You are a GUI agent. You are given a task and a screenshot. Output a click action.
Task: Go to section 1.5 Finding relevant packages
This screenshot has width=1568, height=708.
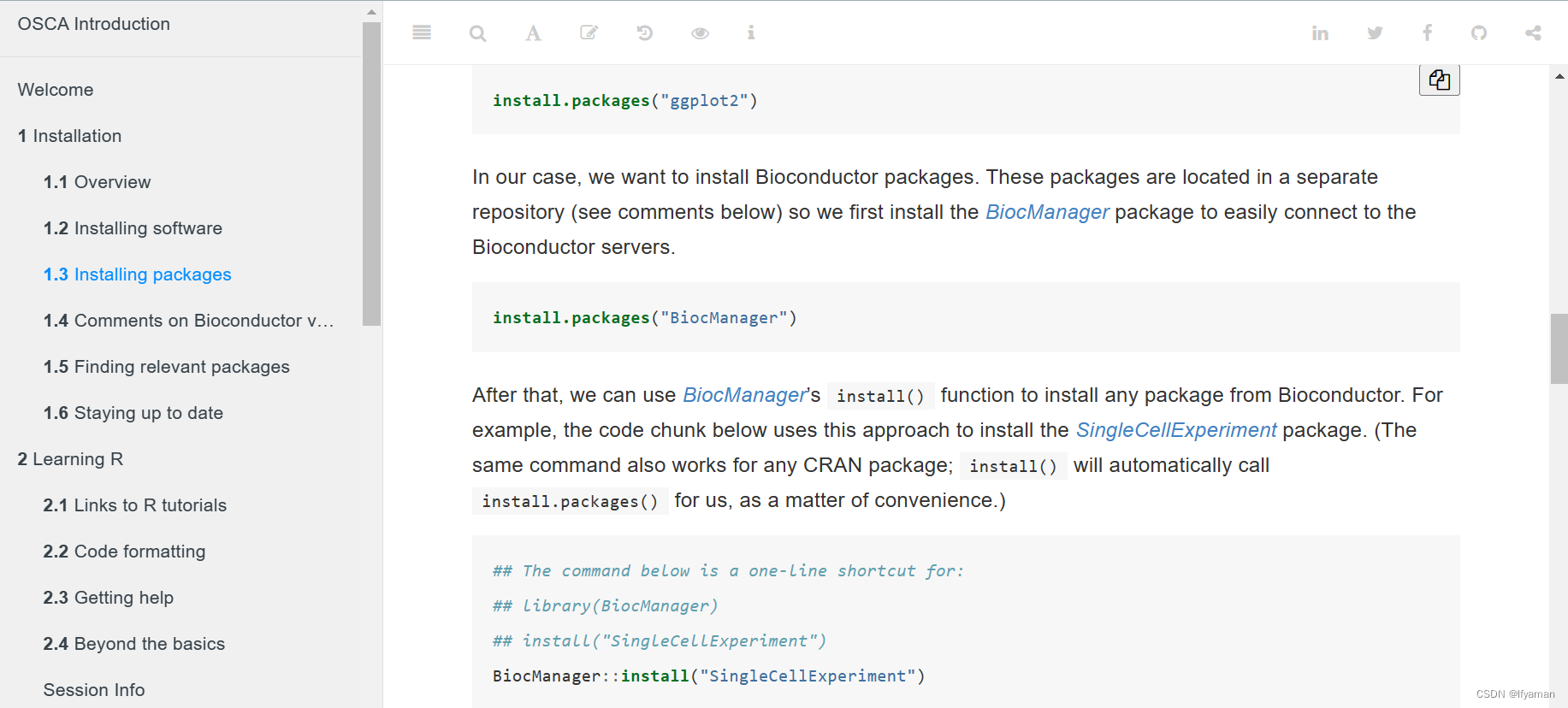point(166,367)
